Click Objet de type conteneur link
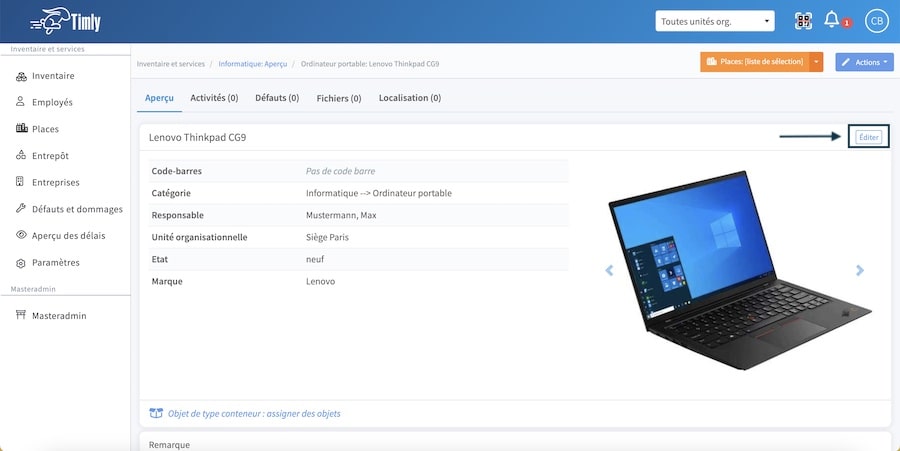900x451 pixels. (254, 413)
